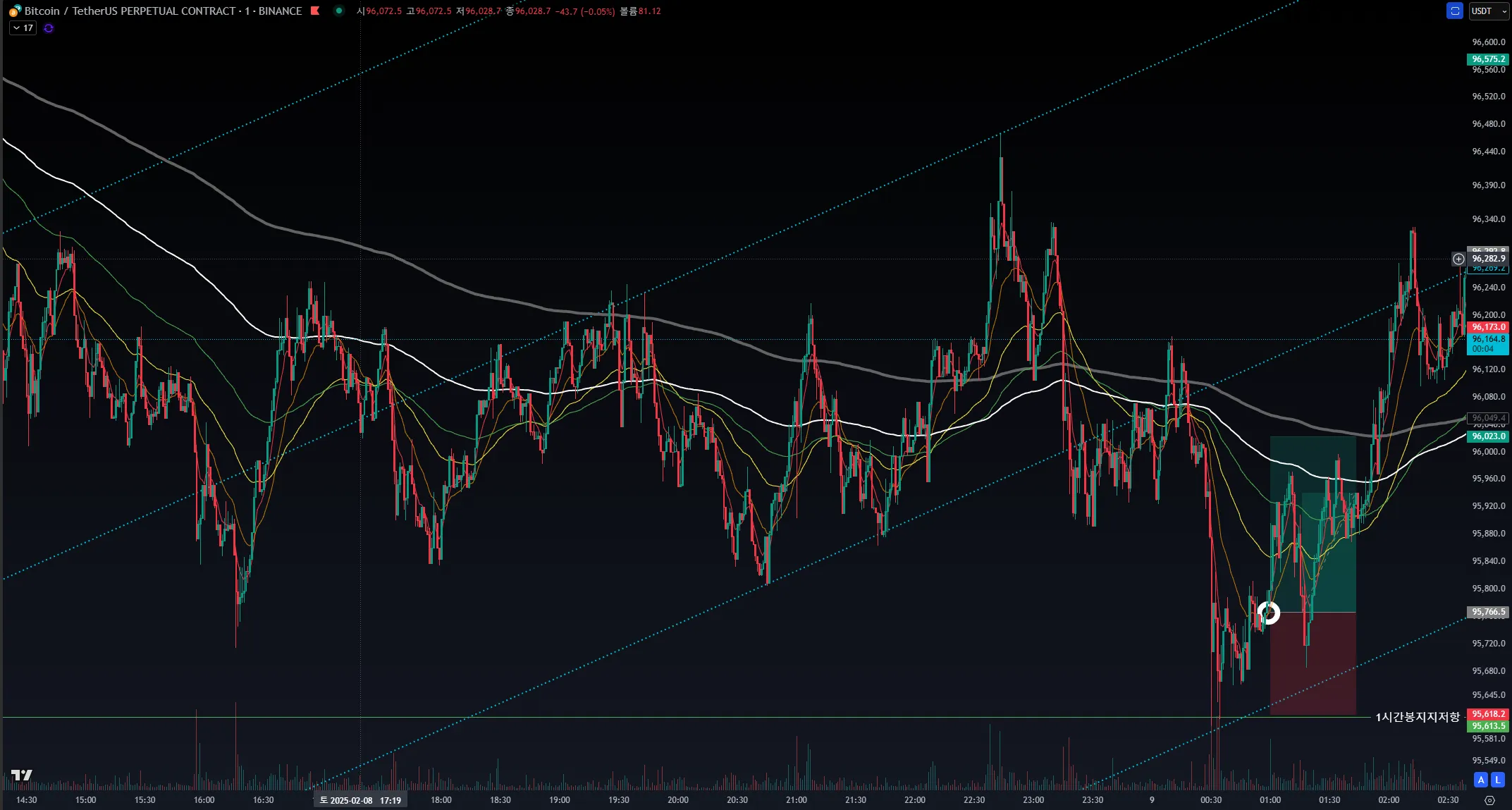Click the blue snapshot frame button
The image size is (1512, 810).
1454,11
